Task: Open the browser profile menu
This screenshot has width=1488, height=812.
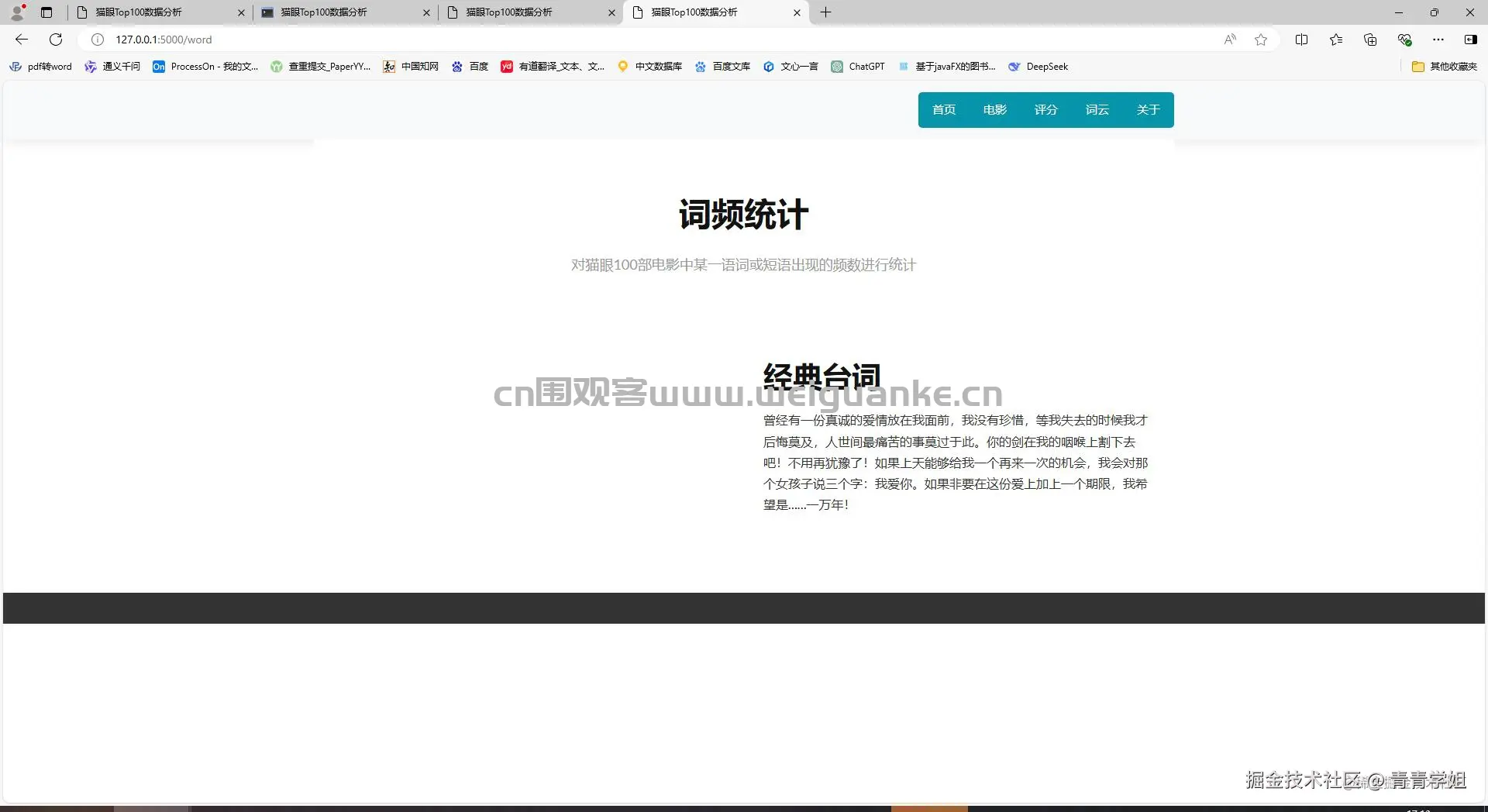Action: click(x=17, y=12)
